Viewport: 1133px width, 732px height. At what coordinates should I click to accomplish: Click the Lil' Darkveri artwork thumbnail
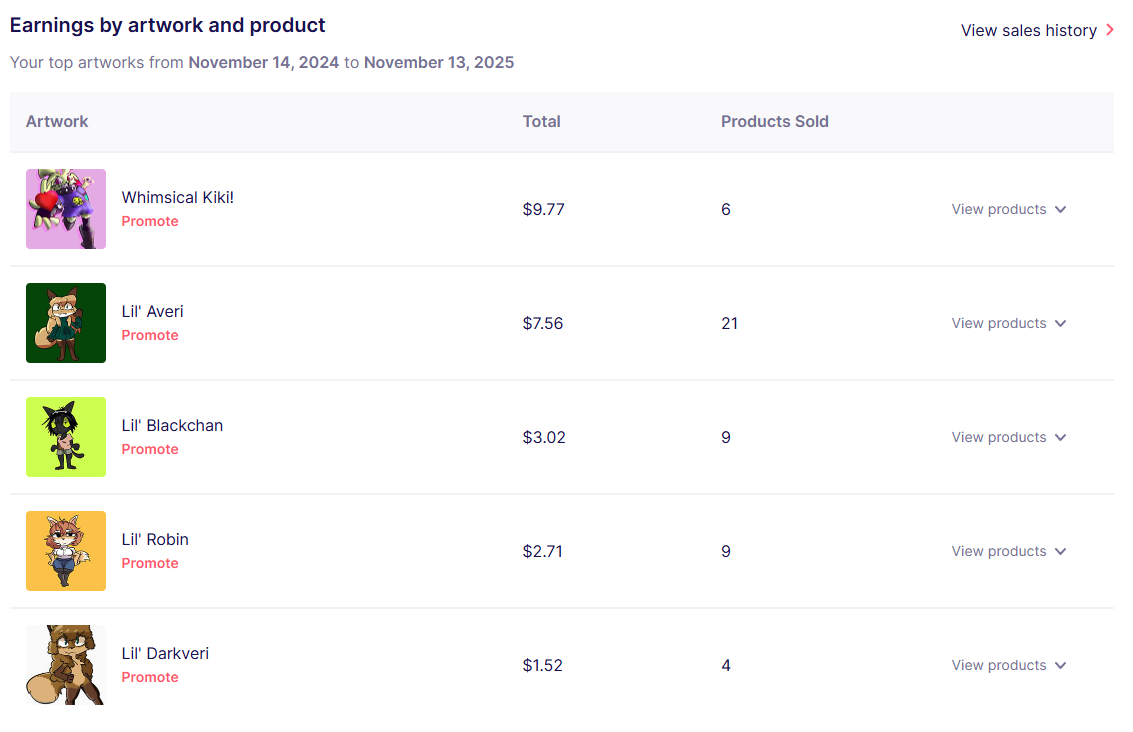(x=66, y=665)
